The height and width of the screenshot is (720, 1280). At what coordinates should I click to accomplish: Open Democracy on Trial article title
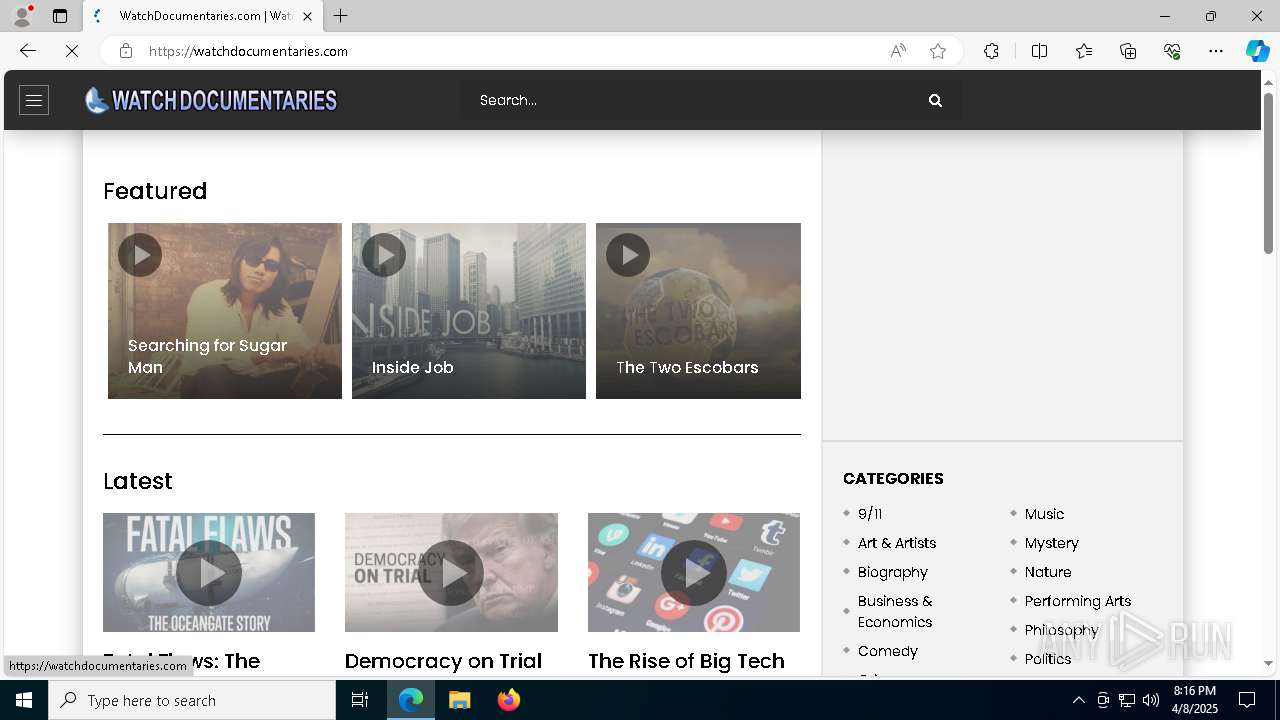tap(443, 661)
